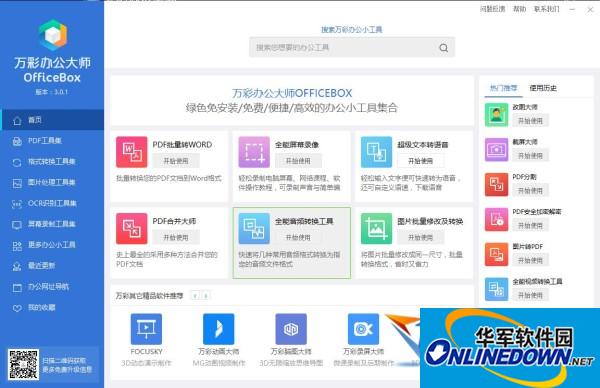Open PDF工具集 in the sidebar
This screenshot has height=388, width=600.
[52, 141]
